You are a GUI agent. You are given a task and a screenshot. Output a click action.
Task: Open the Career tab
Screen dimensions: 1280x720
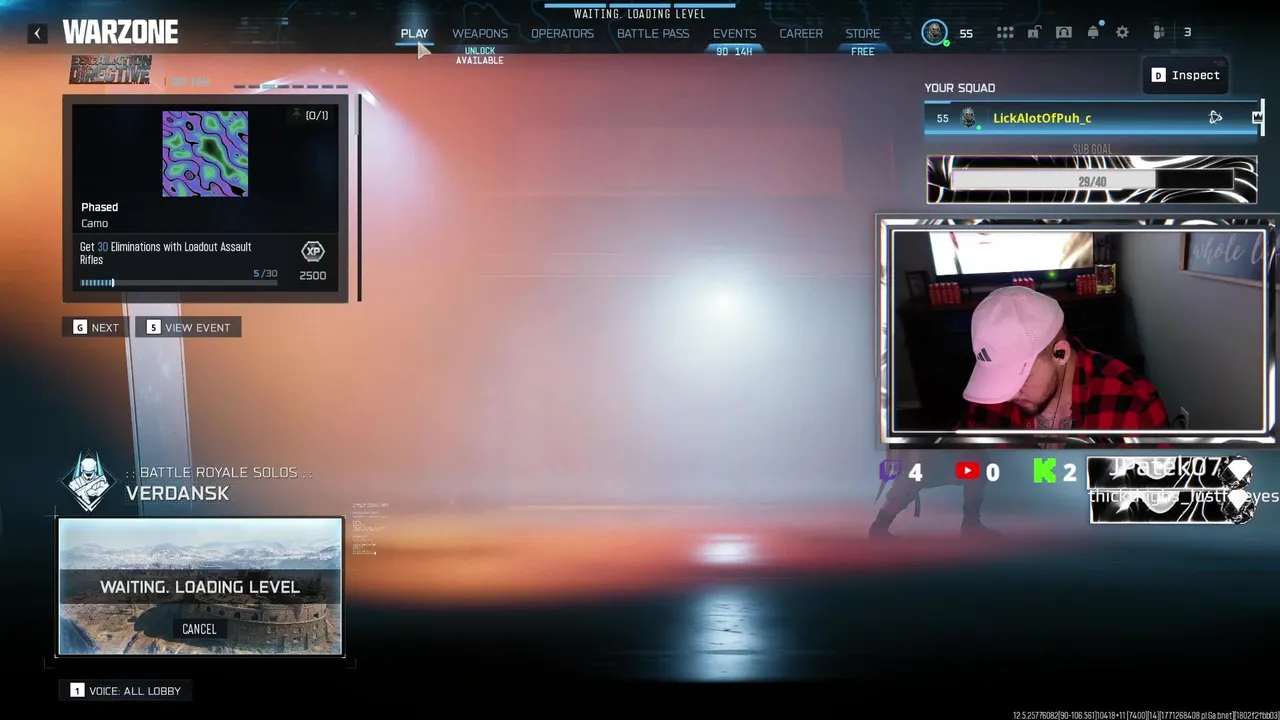click(801, 33)
